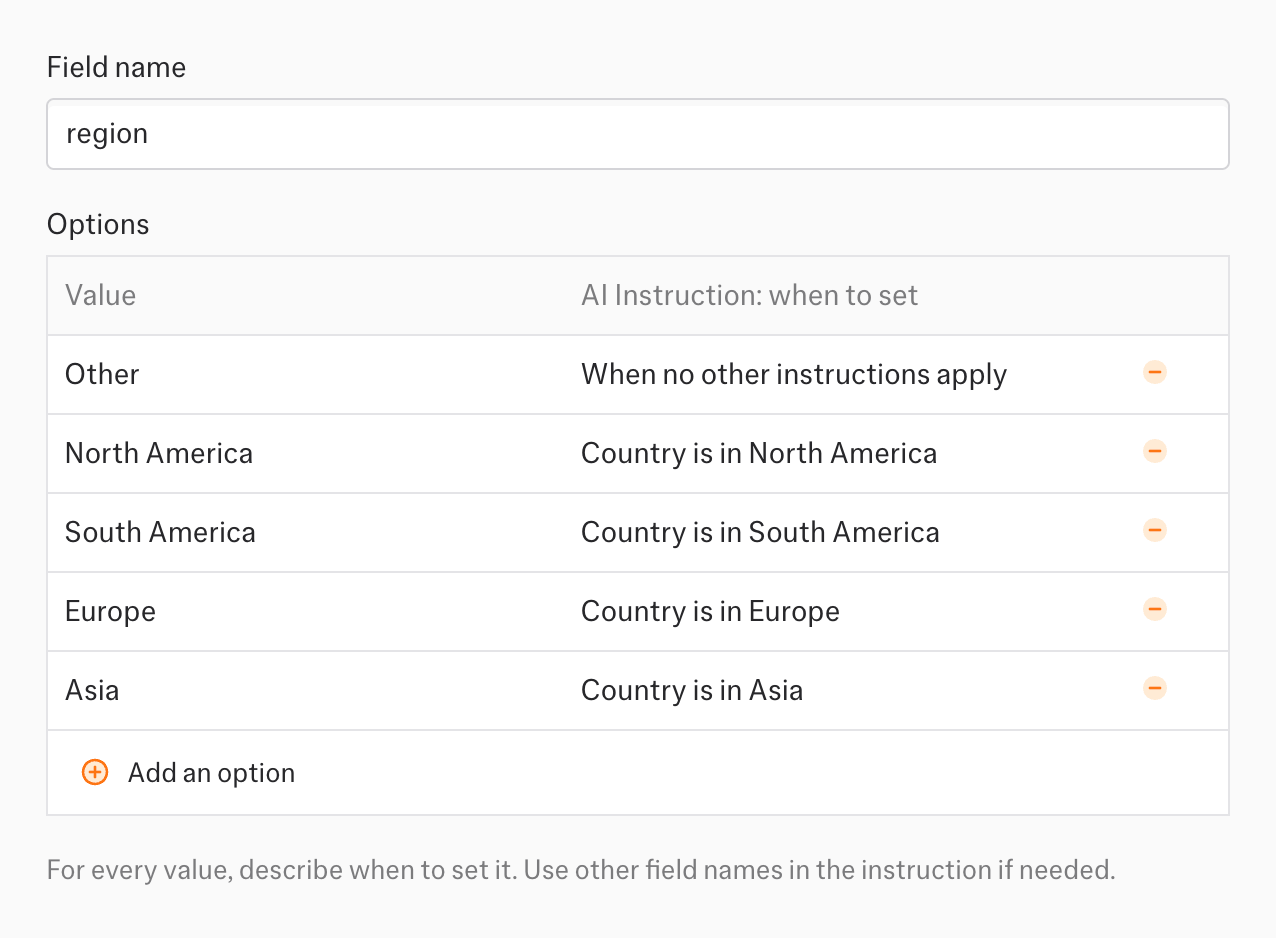Delete the Asia option via minus icon

pos(1154,689)
